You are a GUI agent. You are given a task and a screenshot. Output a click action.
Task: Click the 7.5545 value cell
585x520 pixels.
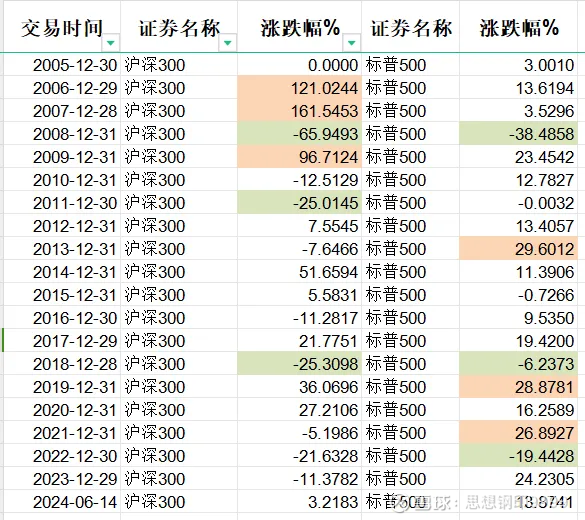tap(299, 226)
